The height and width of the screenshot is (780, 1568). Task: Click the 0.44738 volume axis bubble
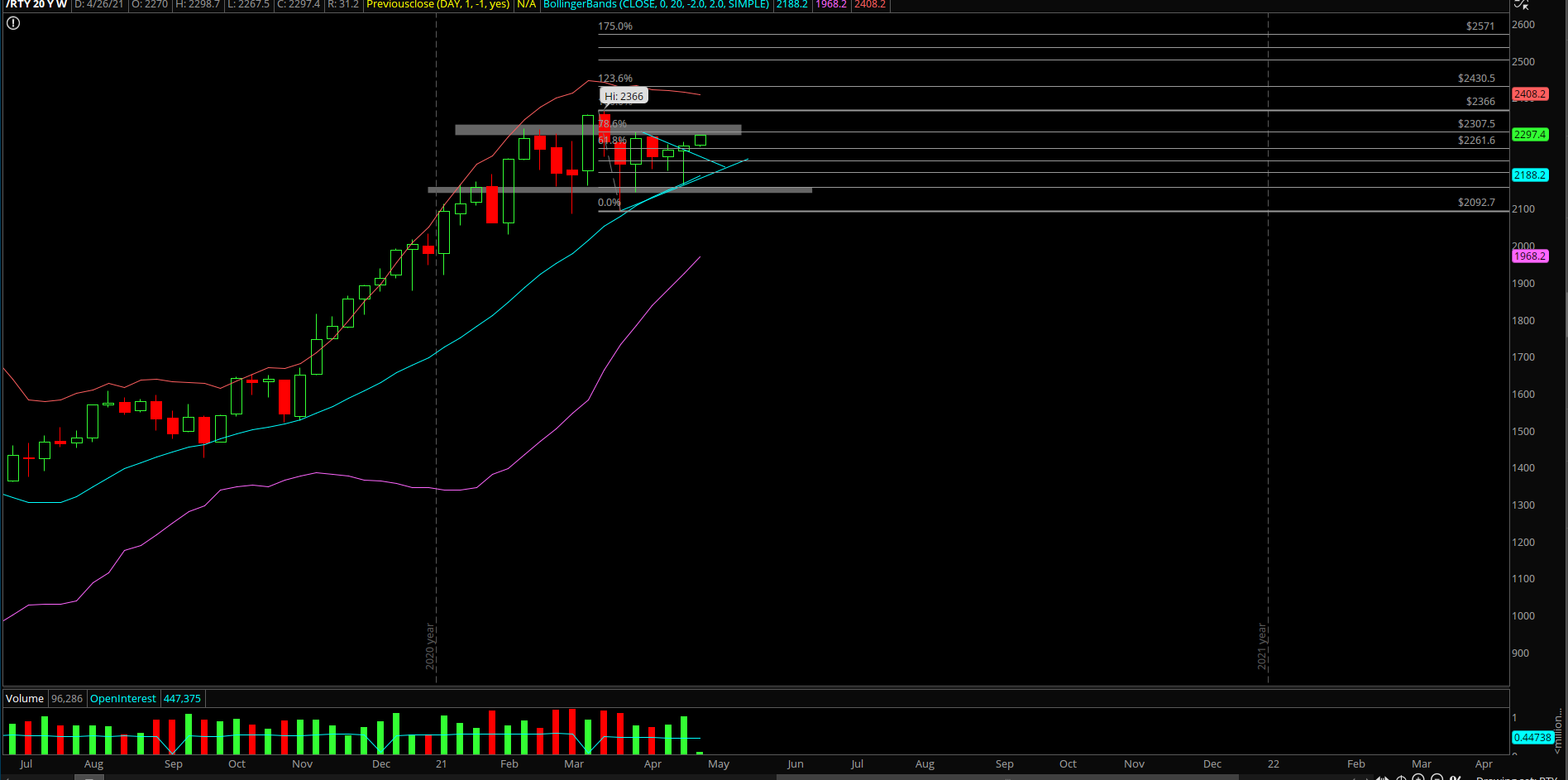click(1532, 737)
